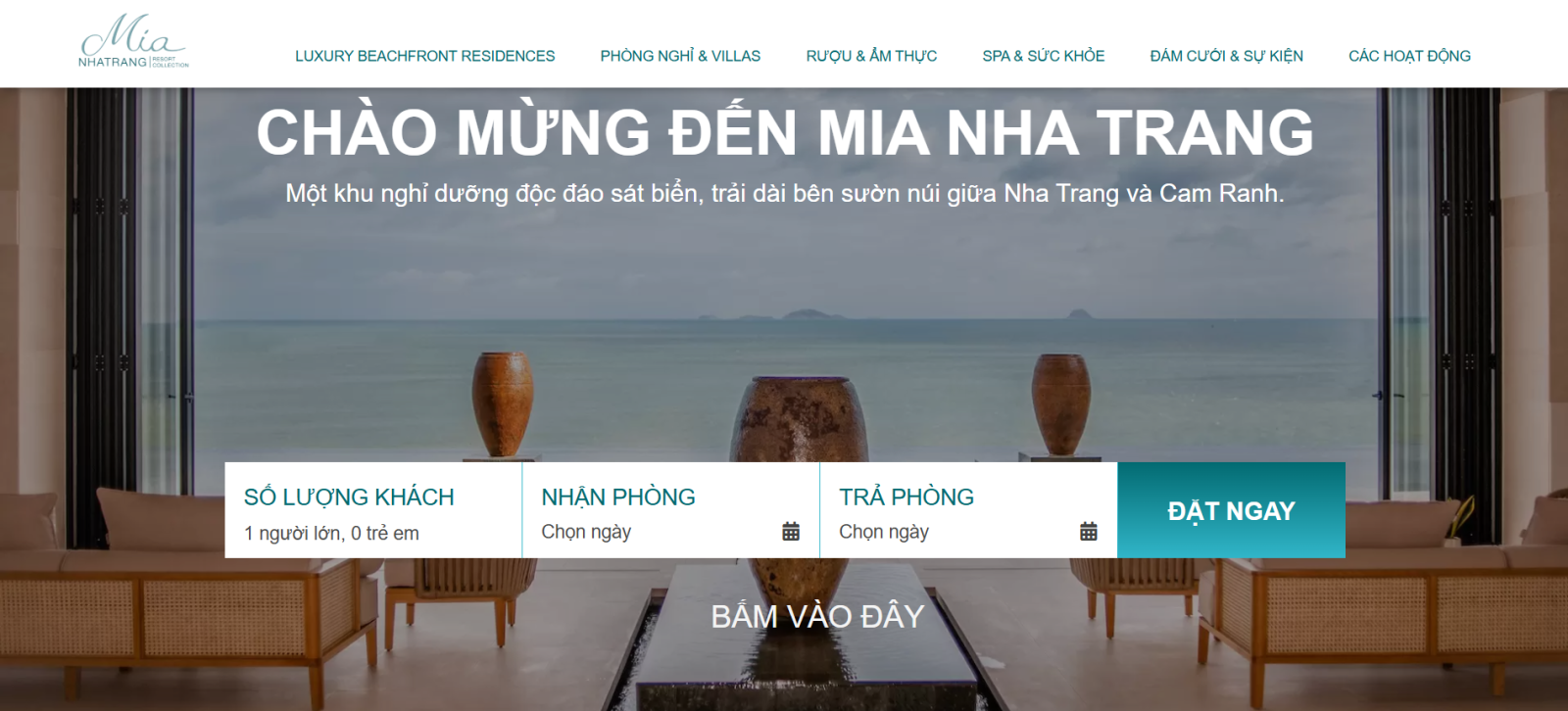Click the Chào Mừng Đến Mia heading
The width and height of the screenshot is (1568, 711).
(x=785, y=132)
